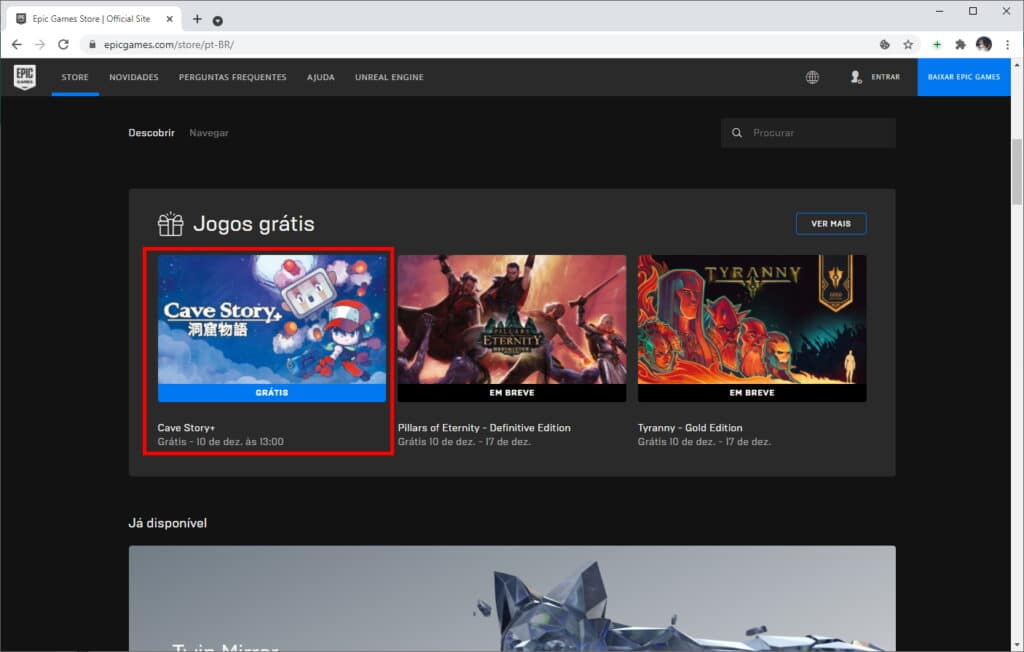This screenshot has width=1024, height=652.
Task: Go to Unreal Engine in the navigation
Action: coord(389,77)
